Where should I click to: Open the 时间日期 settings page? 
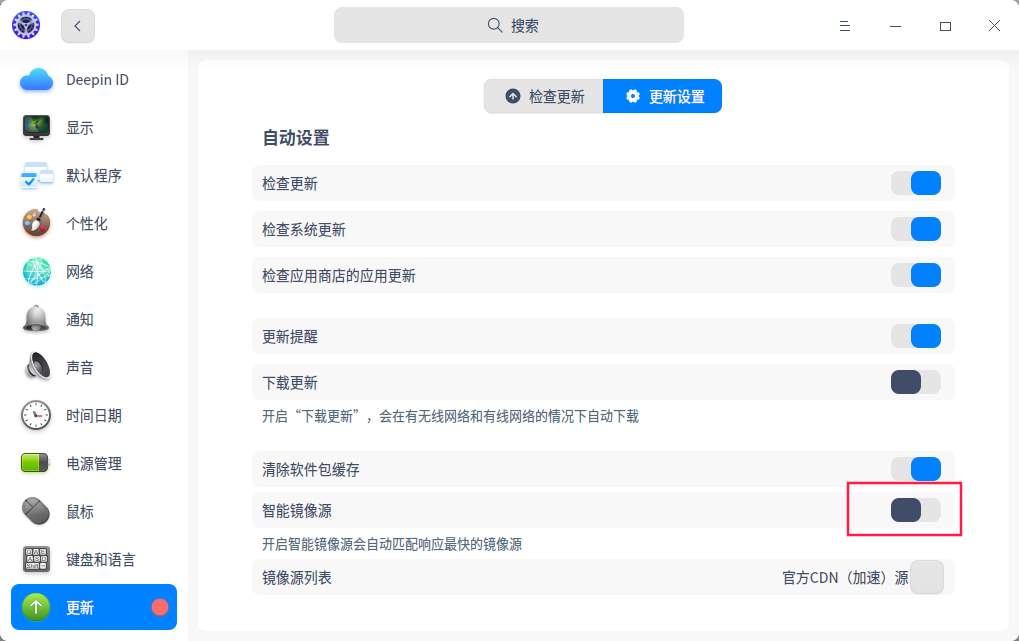(94, 415)
